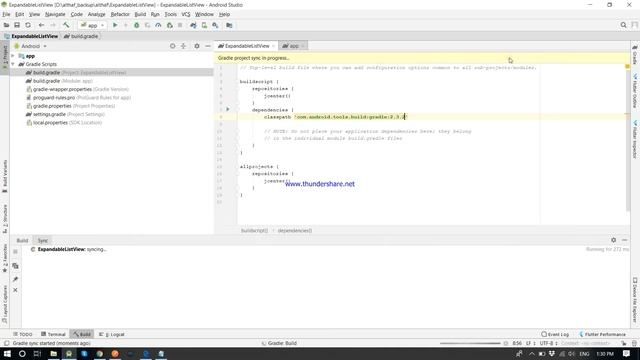Click the Search Everywhere magnifier icon

(623, 25)
